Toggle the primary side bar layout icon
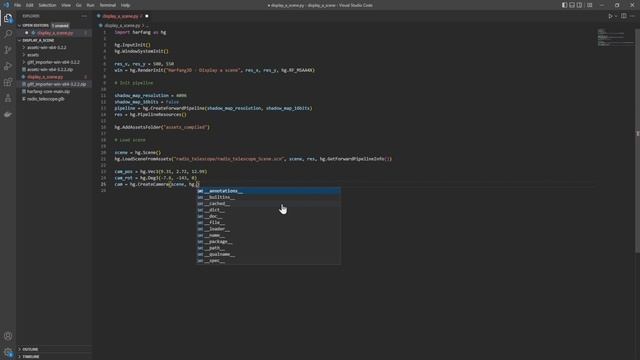Image resolution: width=640 pixels, height=360 pixels. pos(564,5)
